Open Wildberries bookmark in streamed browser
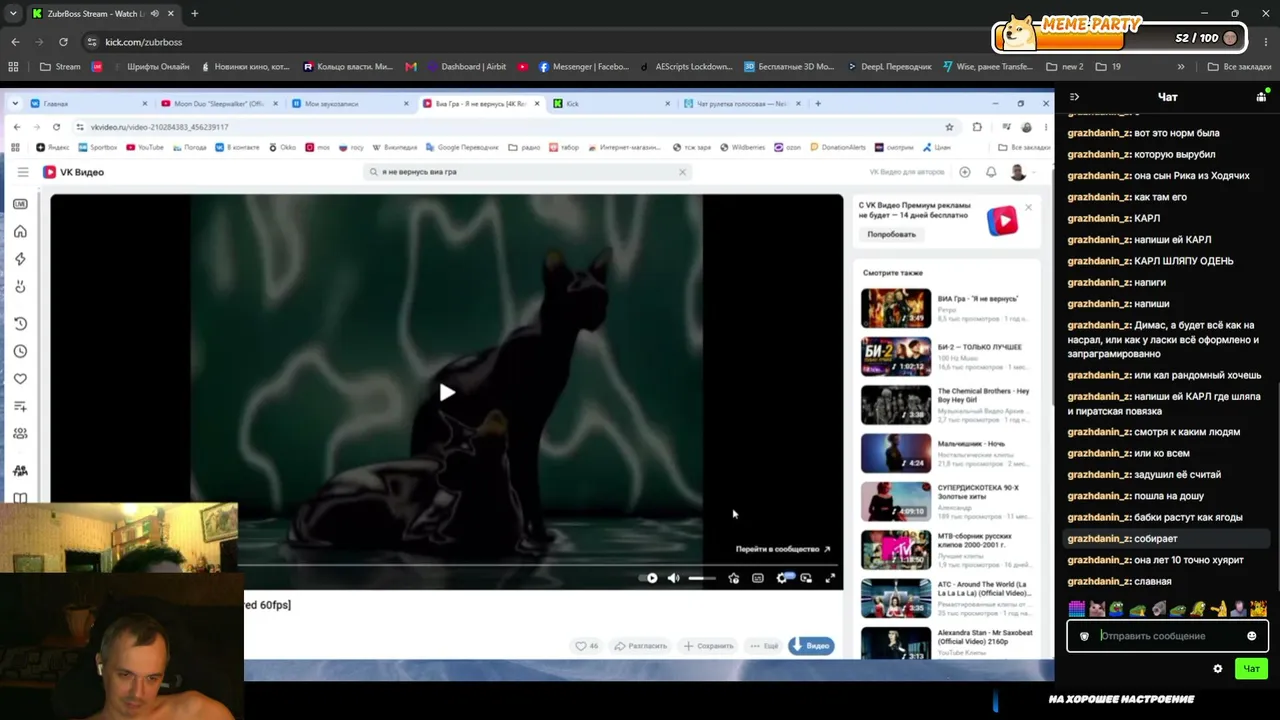 click(x=742, y=147)
